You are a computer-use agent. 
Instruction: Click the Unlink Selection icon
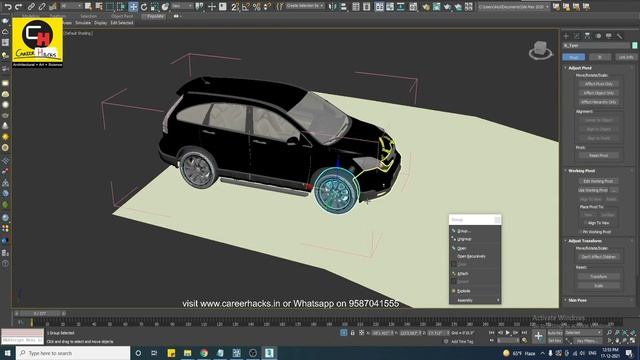point(42,7)
